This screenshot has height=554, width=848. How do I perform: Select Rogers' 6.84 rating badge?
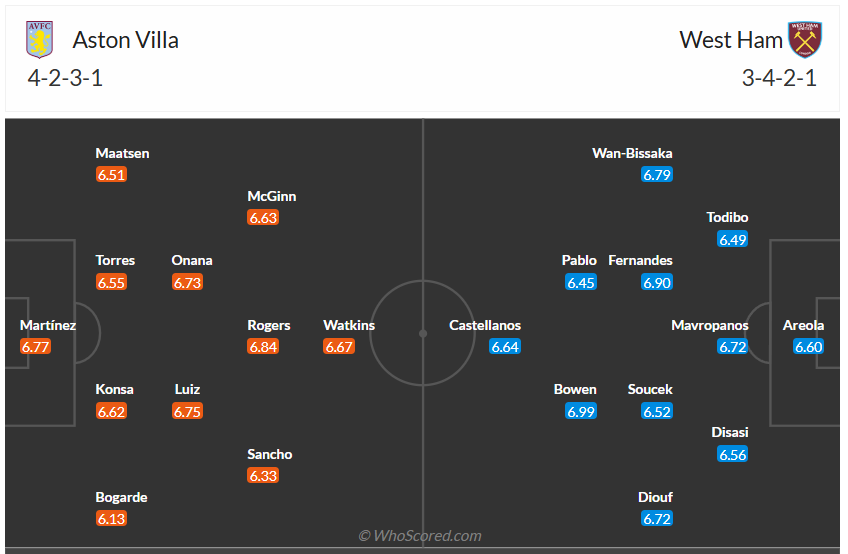(x=263, y=347)
